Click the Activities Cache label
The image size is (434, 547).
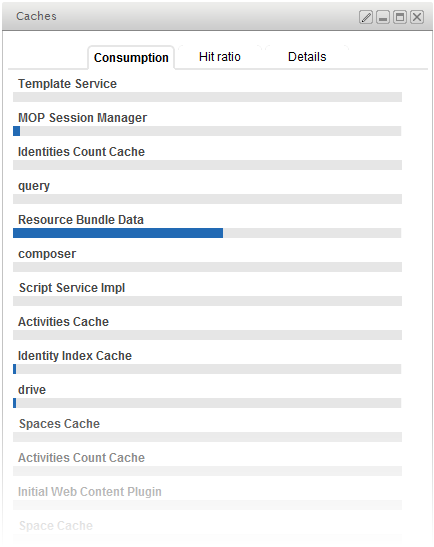click(63, 322)
